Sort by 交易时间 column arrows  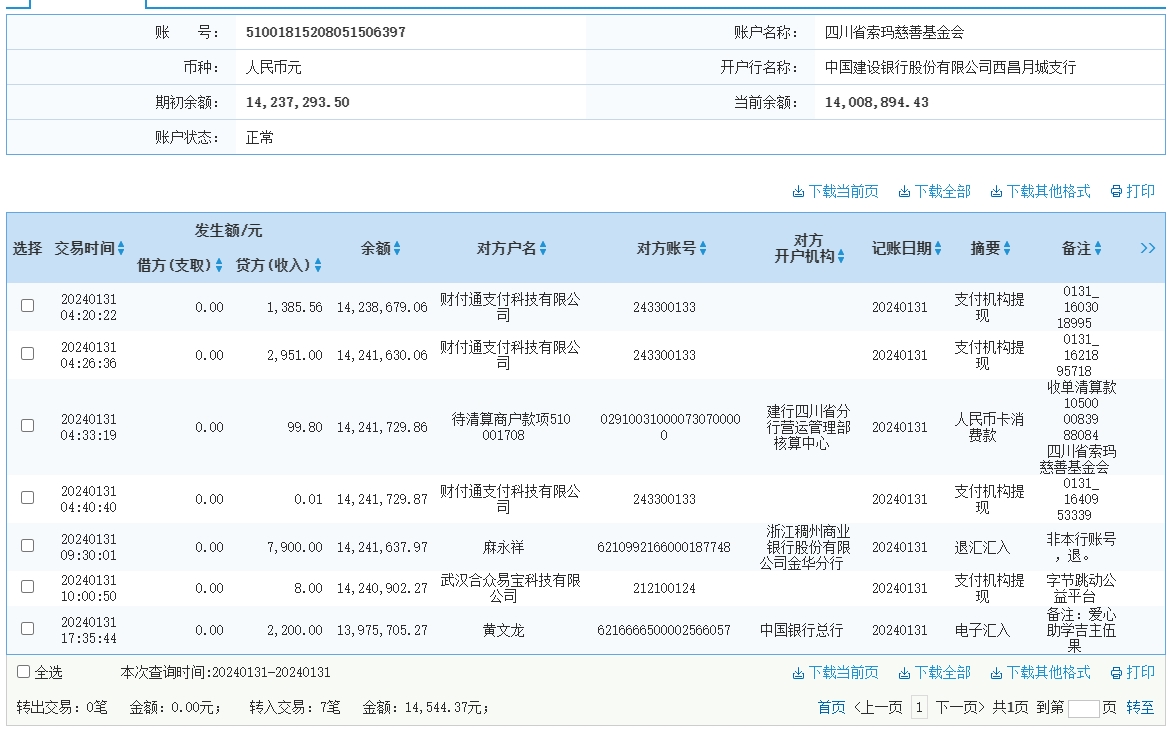pyautogui.click(x=121, y=248)
